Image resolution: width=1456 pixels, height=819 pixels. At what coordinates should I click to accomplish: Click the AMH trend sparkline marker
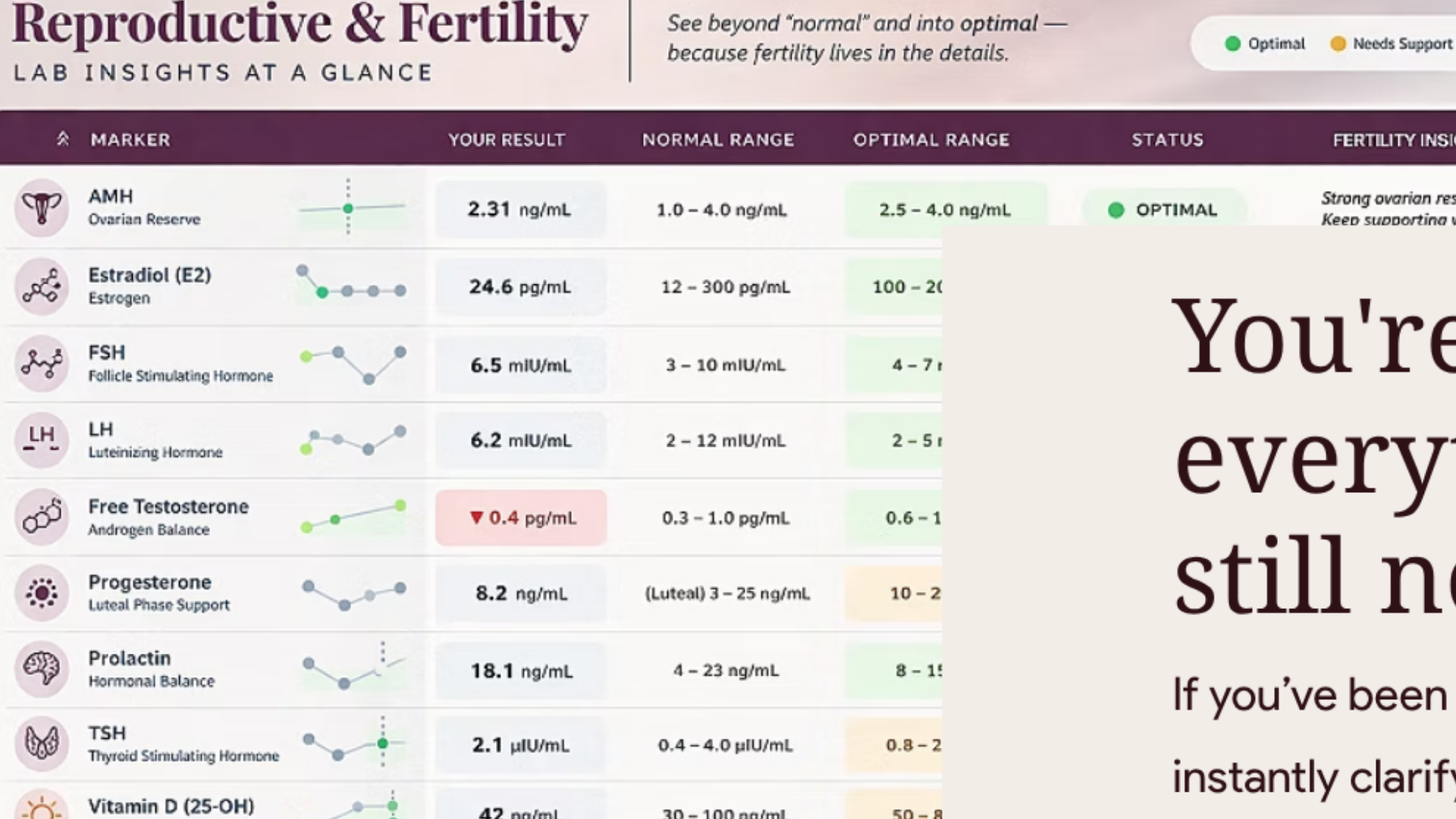tap(348, 209)
